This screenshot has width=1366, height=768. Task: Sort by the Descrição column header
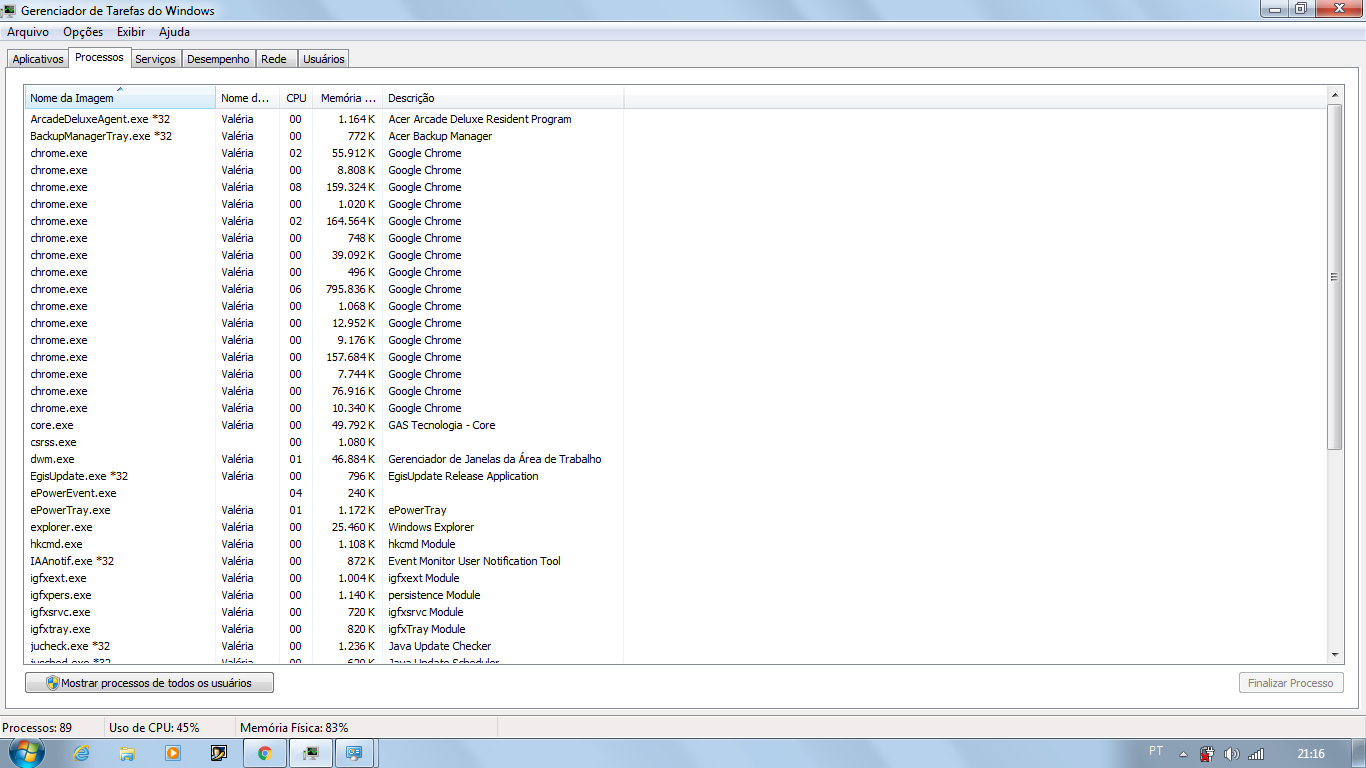tap(503, 98)
